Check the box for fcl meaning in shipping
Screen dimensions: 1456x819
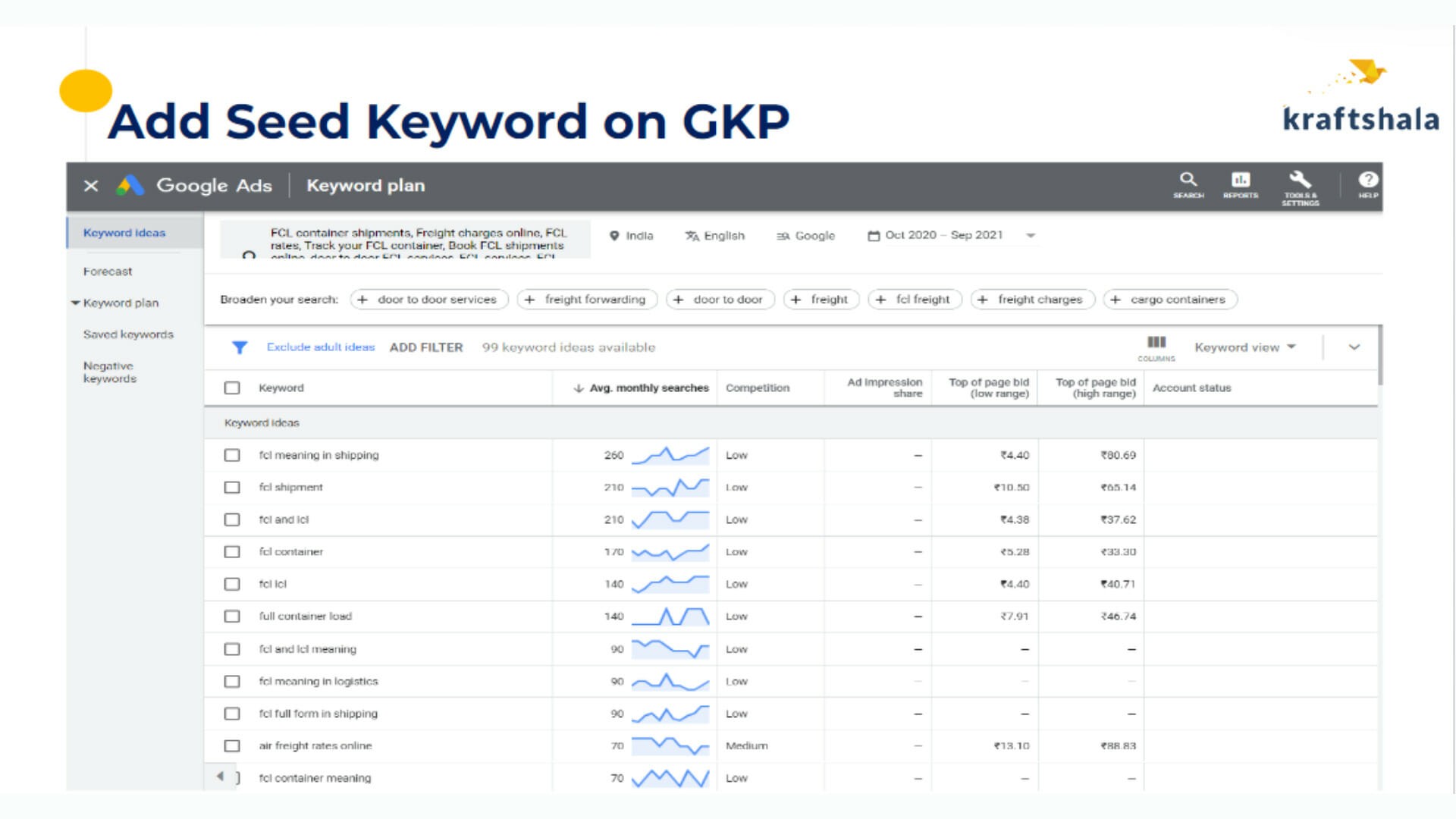(232, 455)
